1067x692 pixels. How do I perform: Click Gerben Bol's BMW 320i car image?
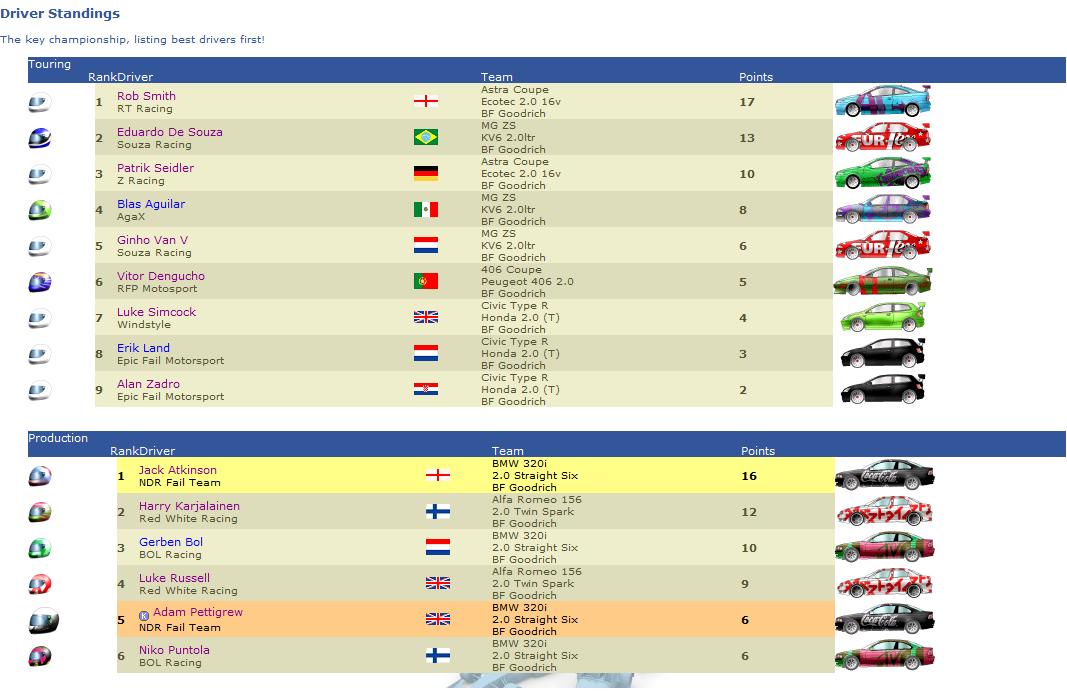885,548
